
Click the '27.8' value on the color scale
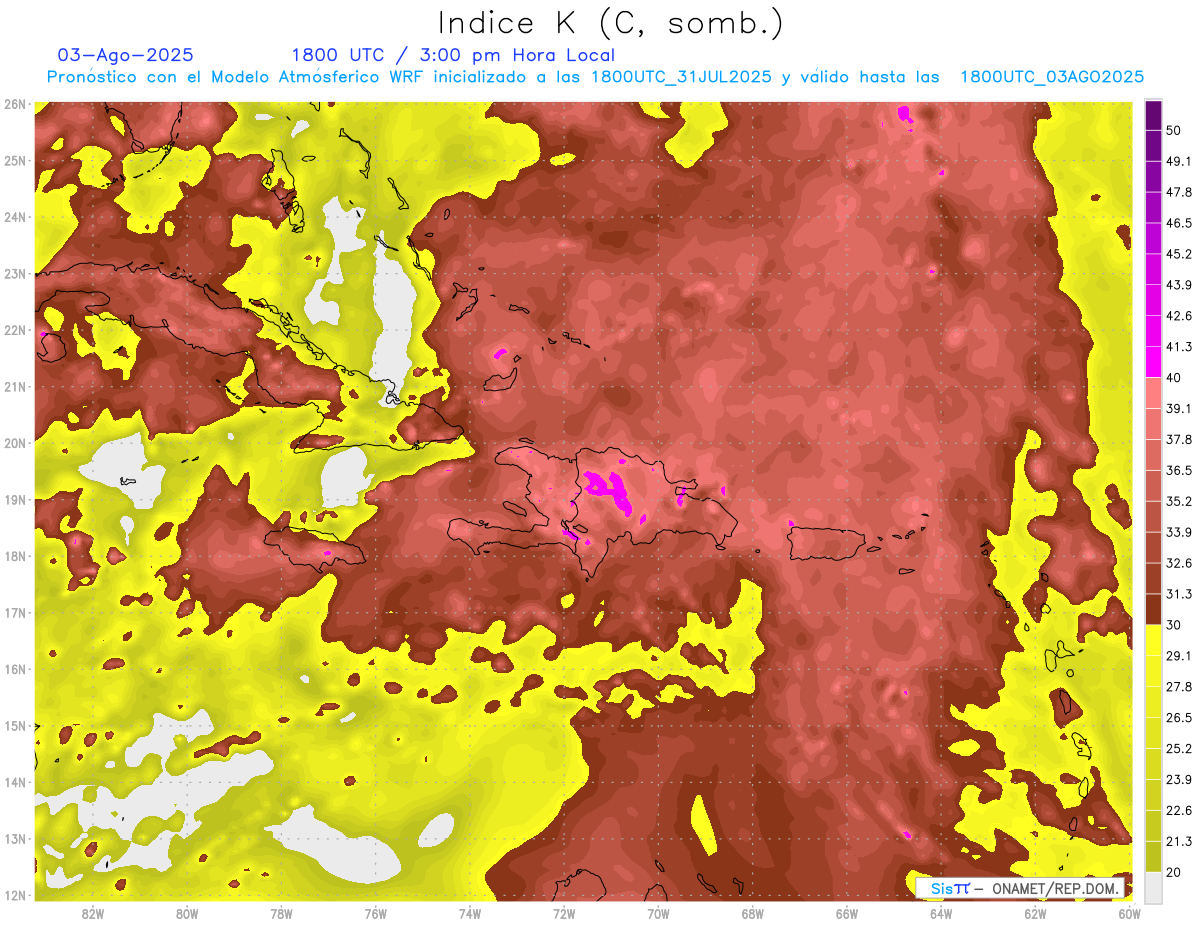1179,686
